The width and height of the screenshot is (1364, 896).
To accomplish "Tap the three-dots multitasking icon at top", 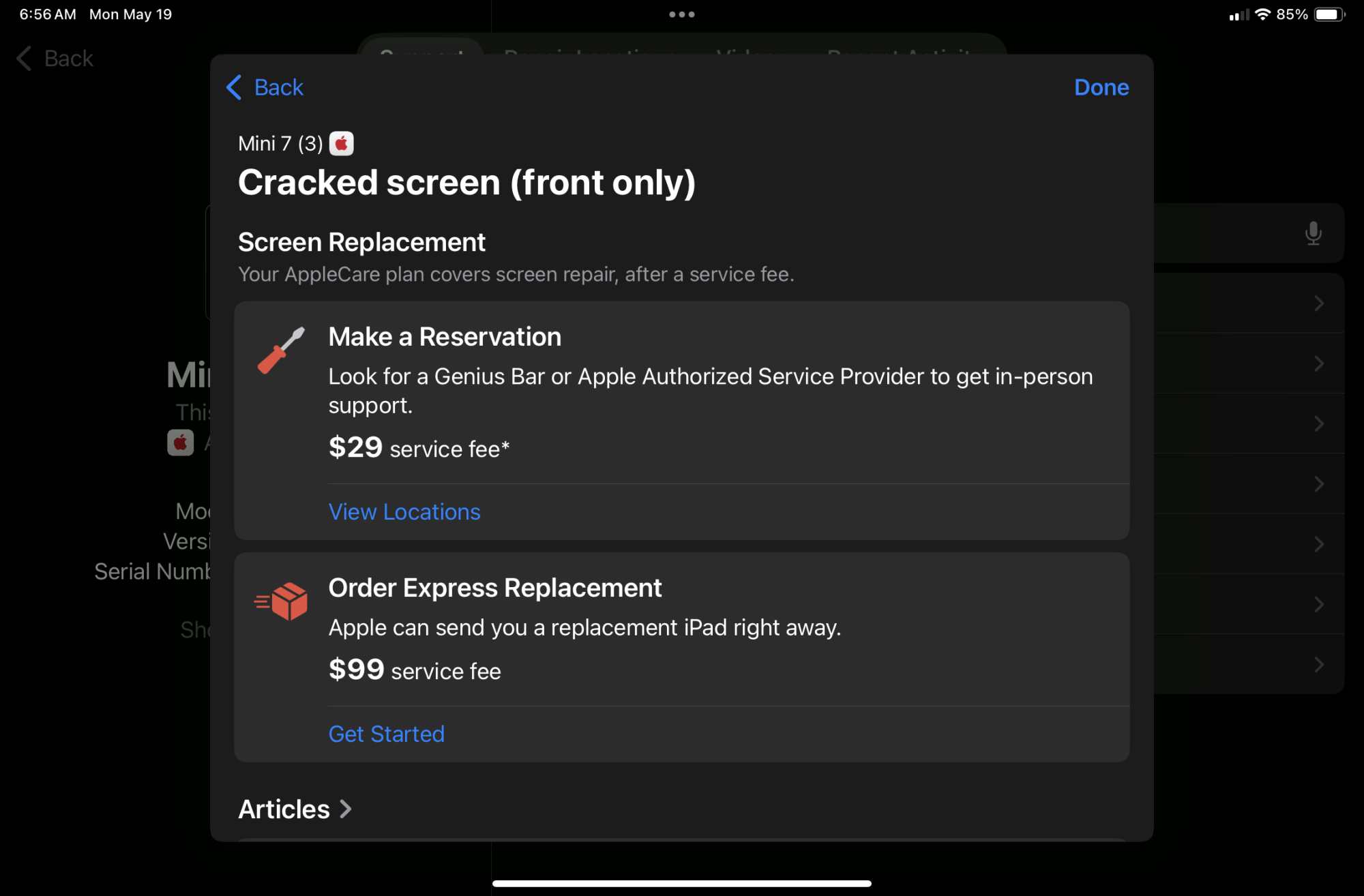I will 682,14.
